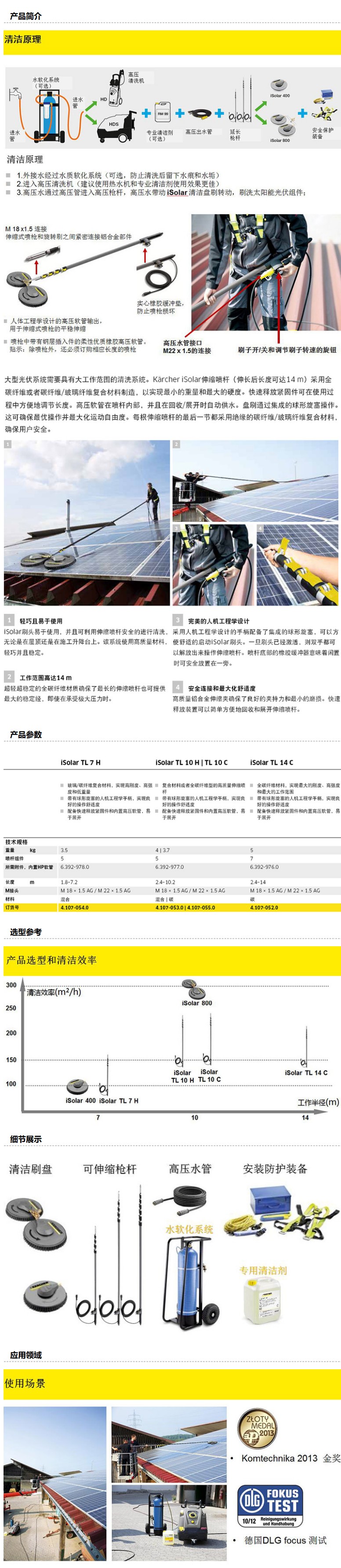Click the number 1 badge beside 轻巧且易于使用
The image size is (341, 1568).
pyautogui.click(x=8, y=620)
